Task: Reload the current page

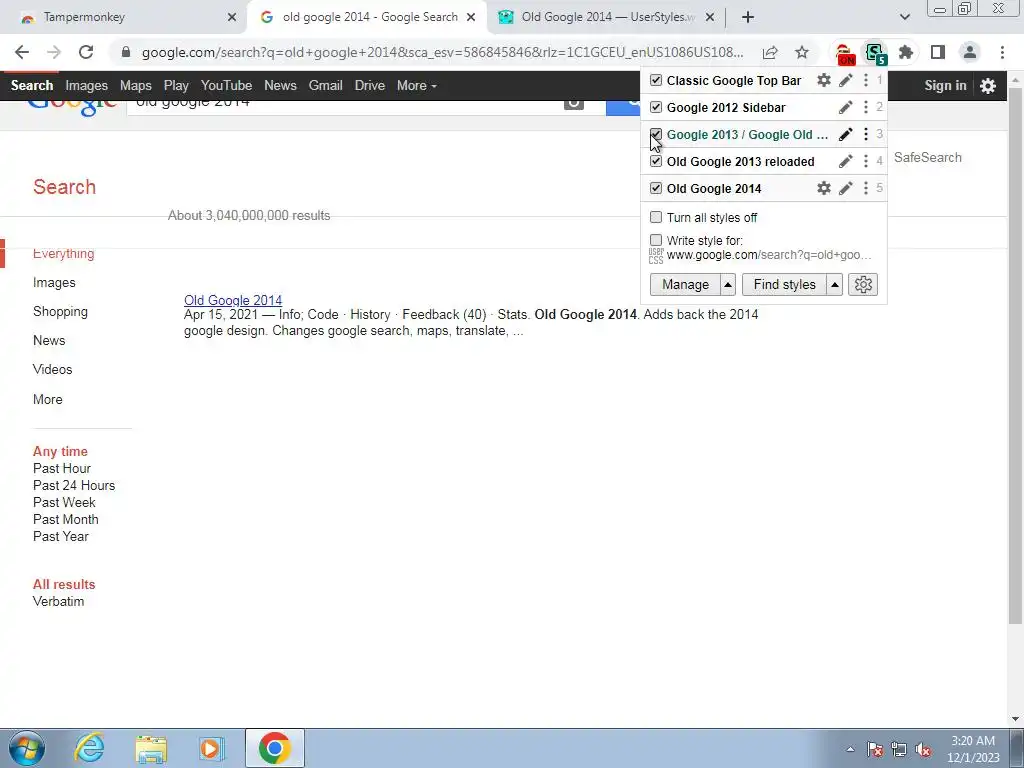Action: click(86, 52)
